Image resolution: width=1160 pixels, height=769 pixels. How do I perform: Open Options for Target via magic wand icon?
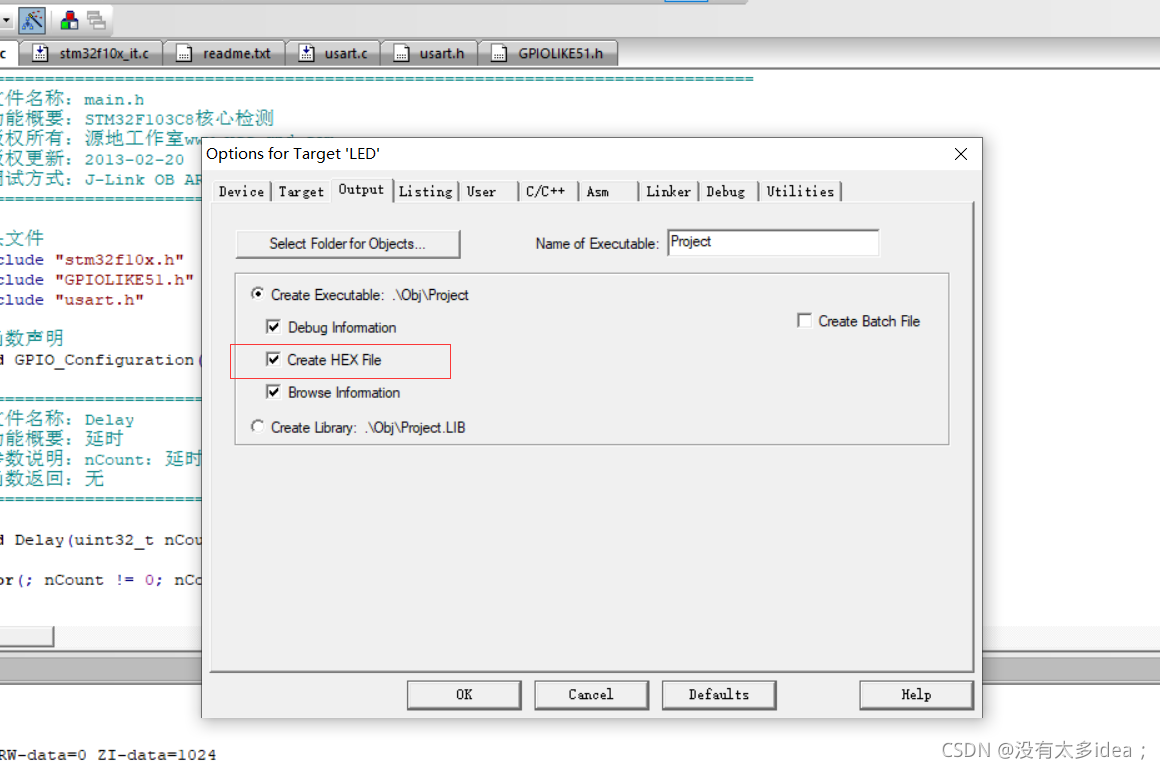pyautogui.click(x=31, y=20)
